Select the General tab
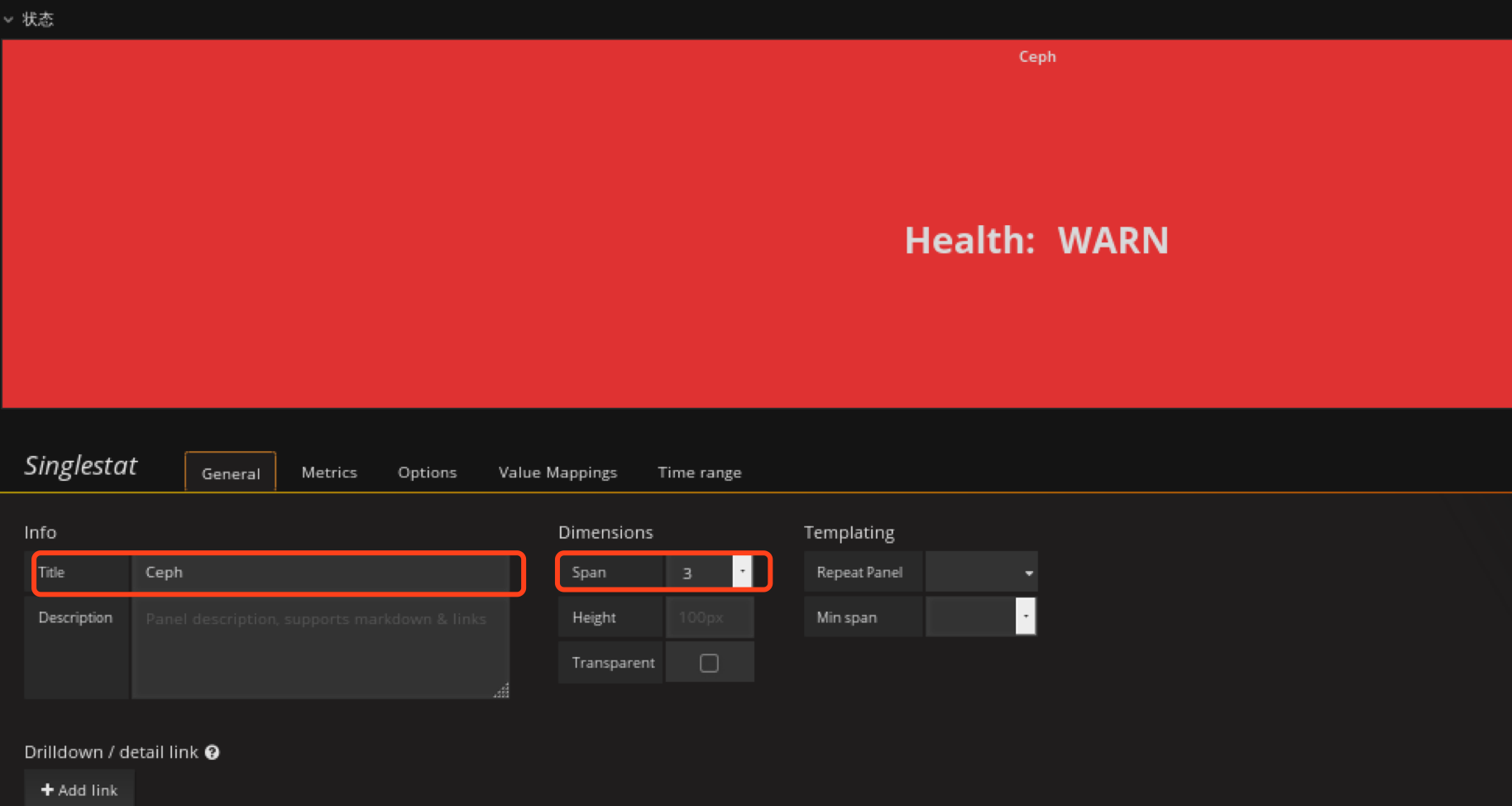This screenshot has width=1512, height=806. point(231,473)
